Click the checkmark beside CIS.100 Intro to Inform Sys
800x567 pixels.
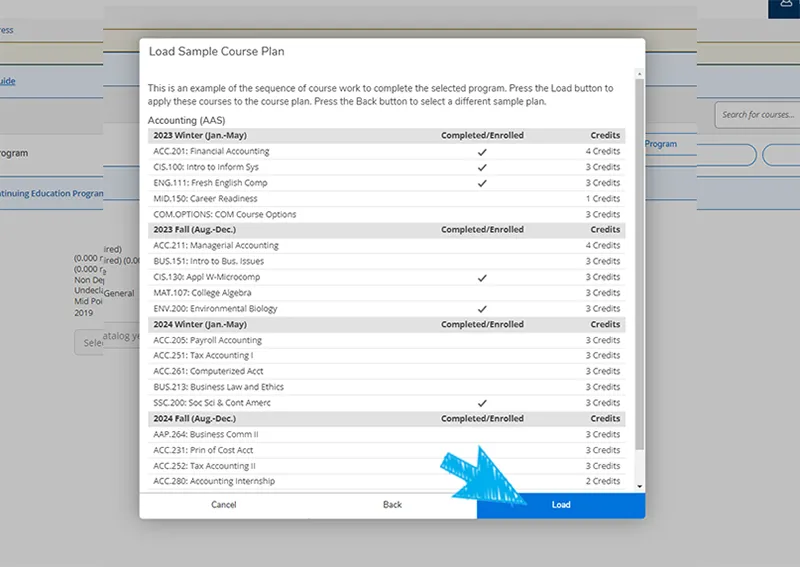[482, 167]
